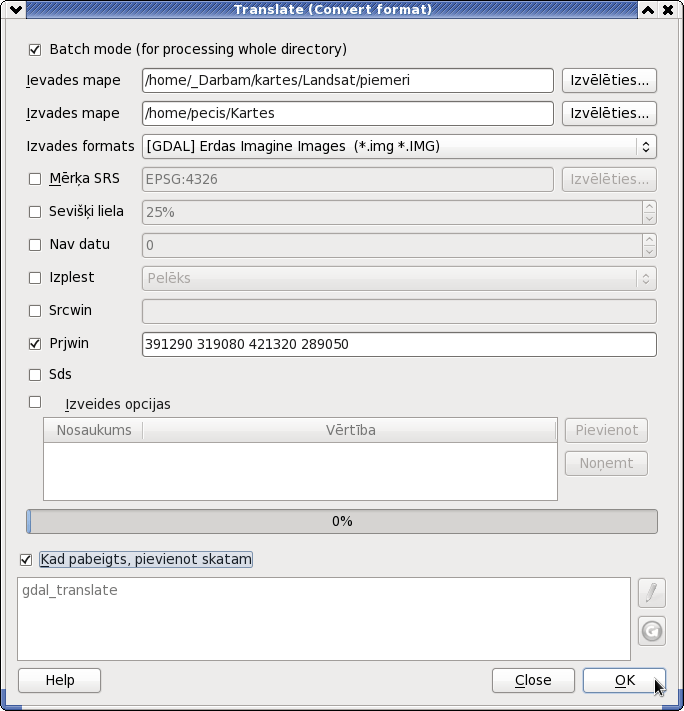The image size is (684, 711).
Task: Enable Izveides opcijas checkbox
Action: click(x=35, y=402)
